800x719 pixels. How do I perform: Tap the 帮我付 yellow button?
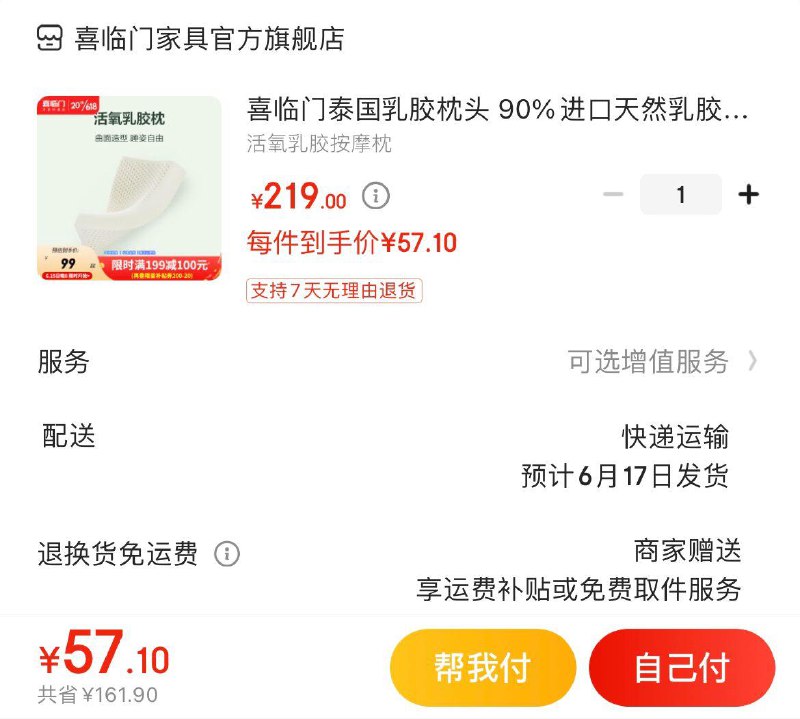[x=483, y=667]
